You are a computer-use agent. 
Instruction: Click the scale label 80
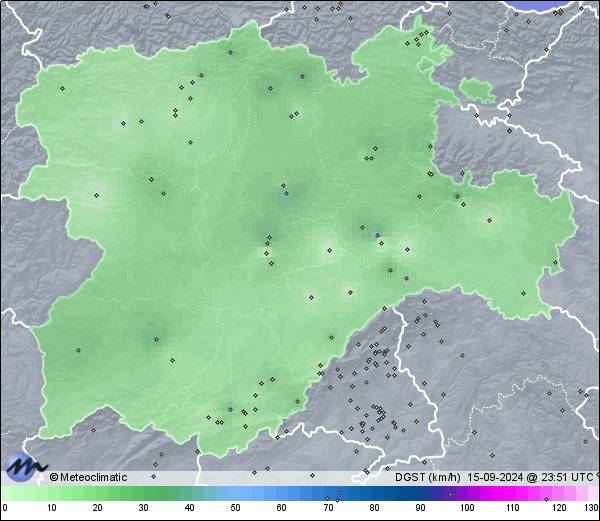pos(374,508)
